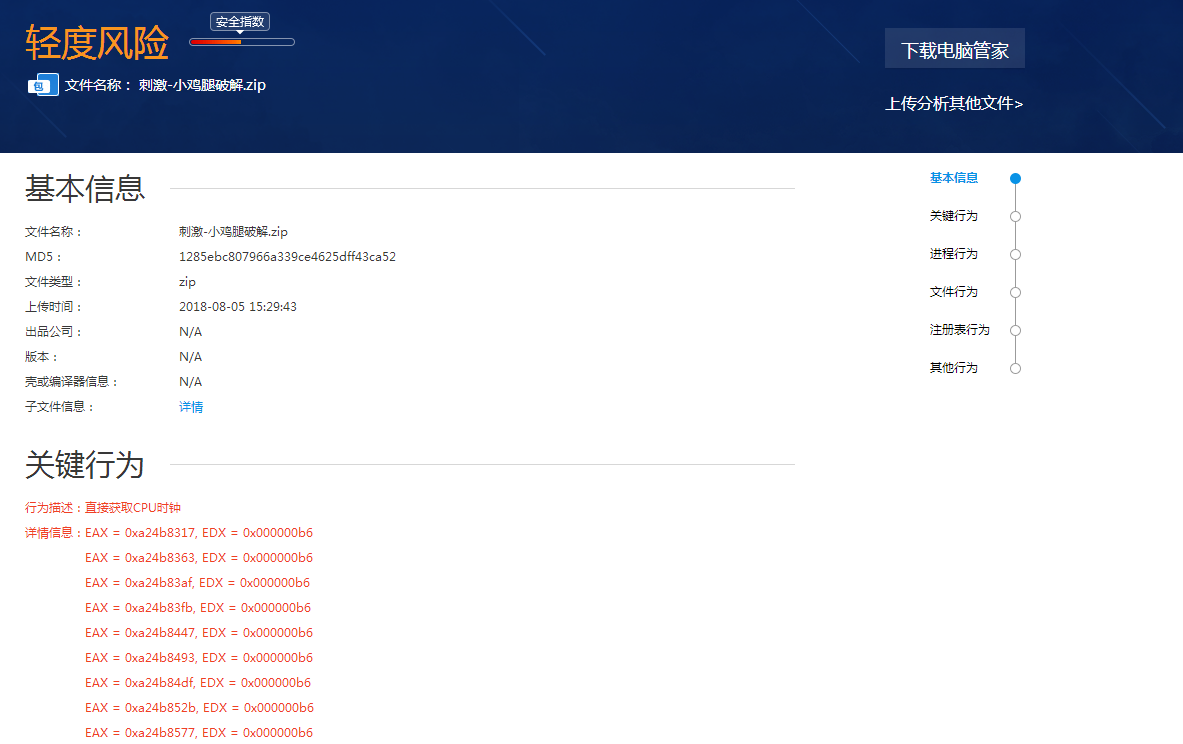Click the MD5 hash value text
This screenshot has height=744, width=1183.
pyautogui.click(x=287, y=257)
